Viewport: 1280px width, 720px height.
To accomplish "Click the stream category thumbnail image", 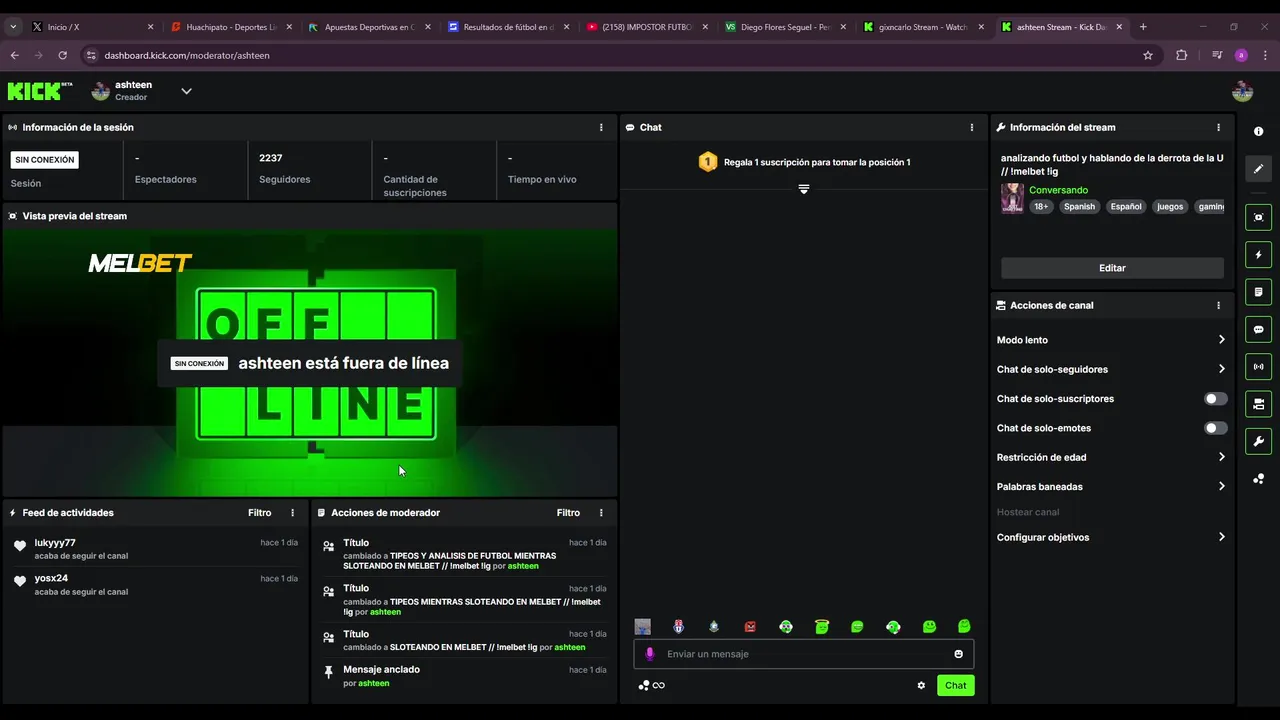I will pyautogui.click(x=1012, y=198).
